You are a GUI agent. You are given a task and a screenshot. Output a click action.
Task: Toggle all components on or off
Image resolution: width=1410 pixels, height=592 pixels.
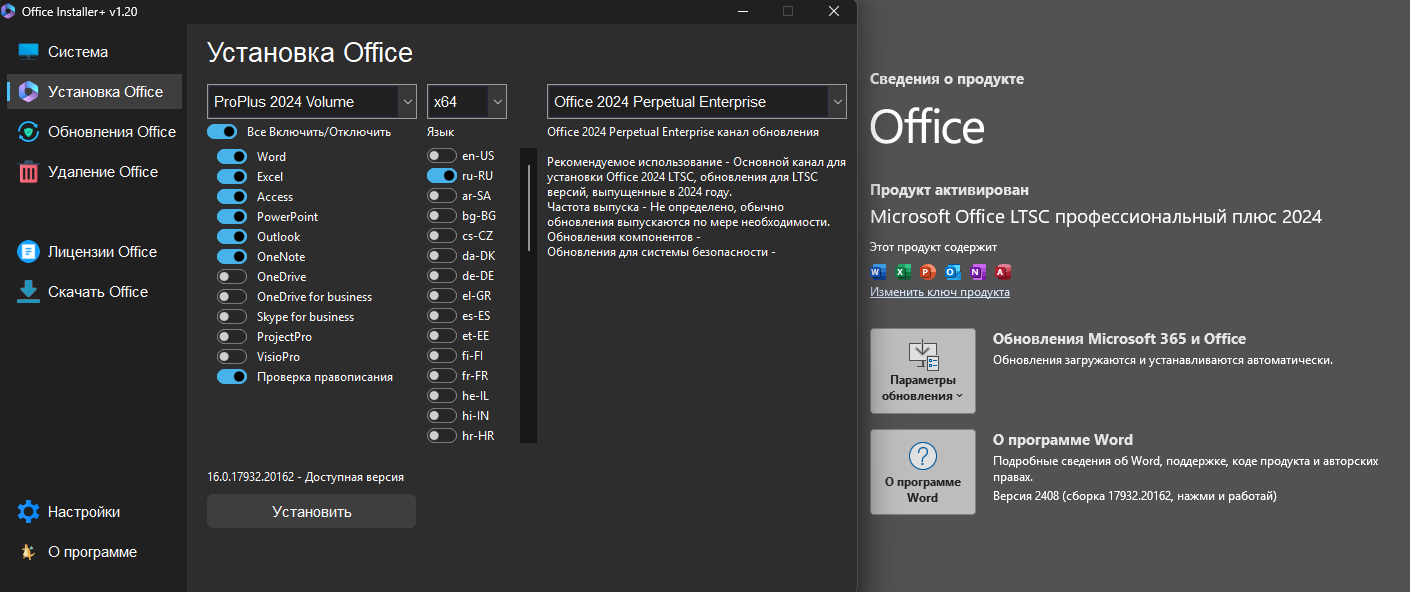point(222,132)
